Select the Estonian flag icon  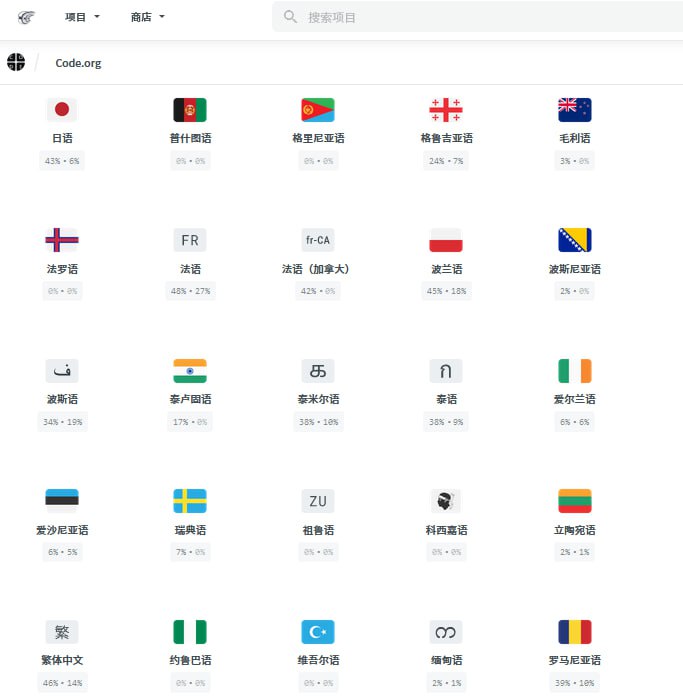click(62, 501)
